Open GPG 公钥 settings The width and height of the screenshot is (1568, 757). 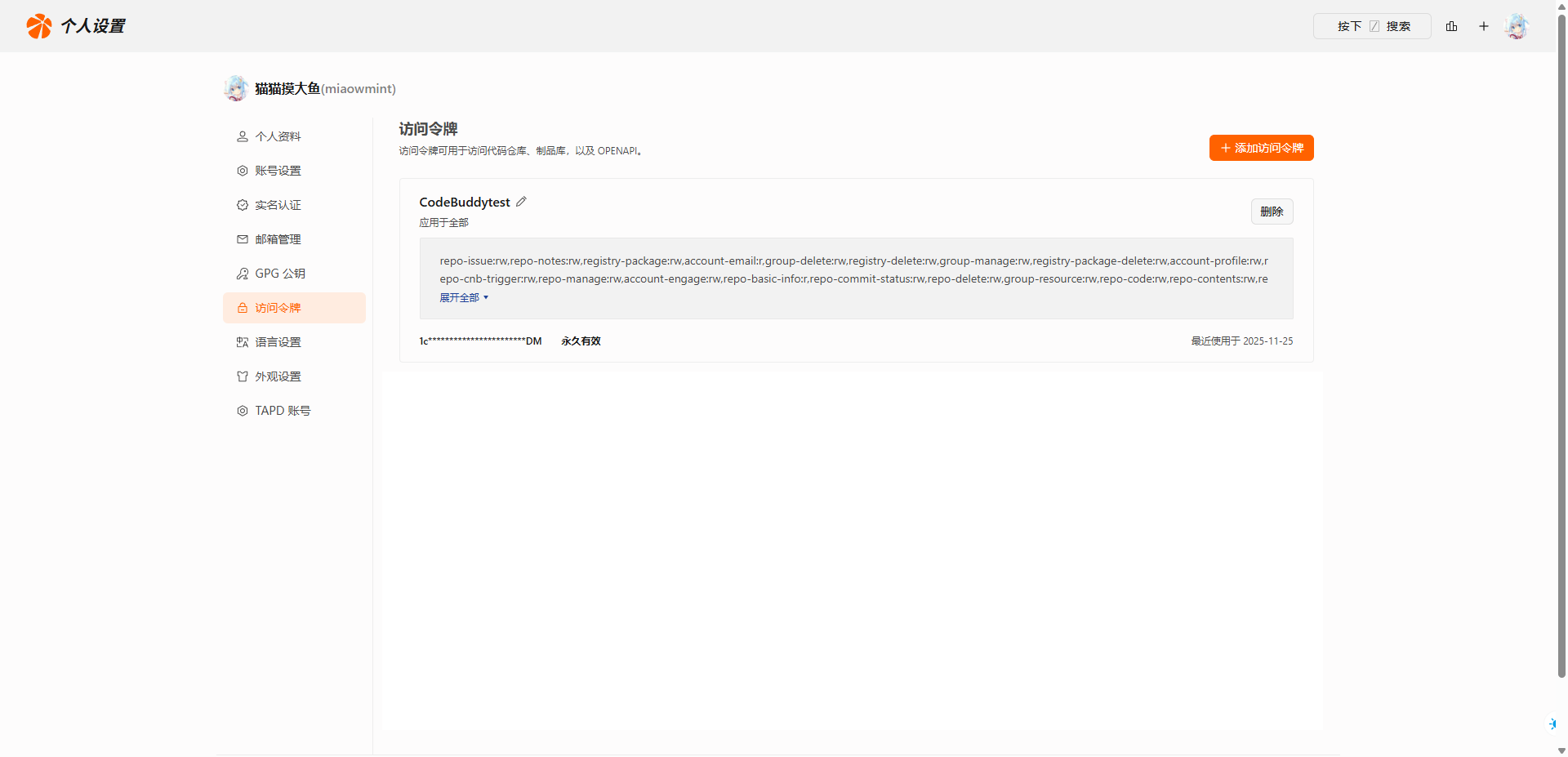279,274
